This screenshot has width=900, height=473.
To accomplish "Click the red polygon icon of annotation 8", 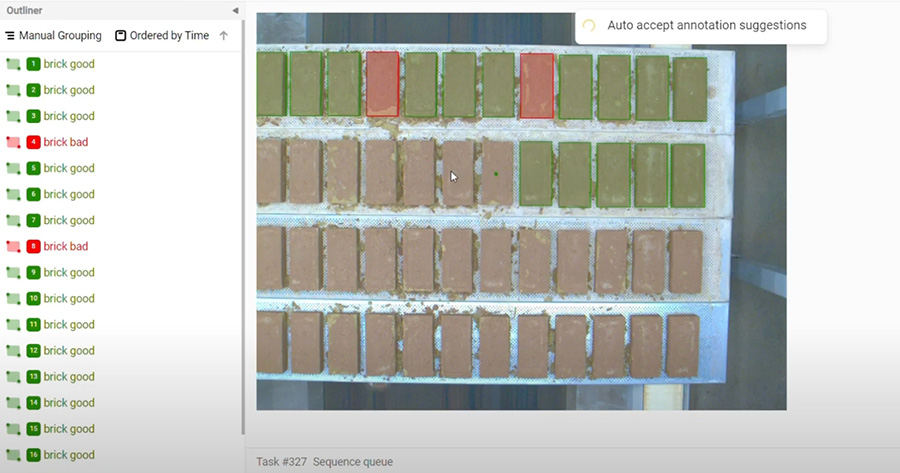I will [13, 247].
